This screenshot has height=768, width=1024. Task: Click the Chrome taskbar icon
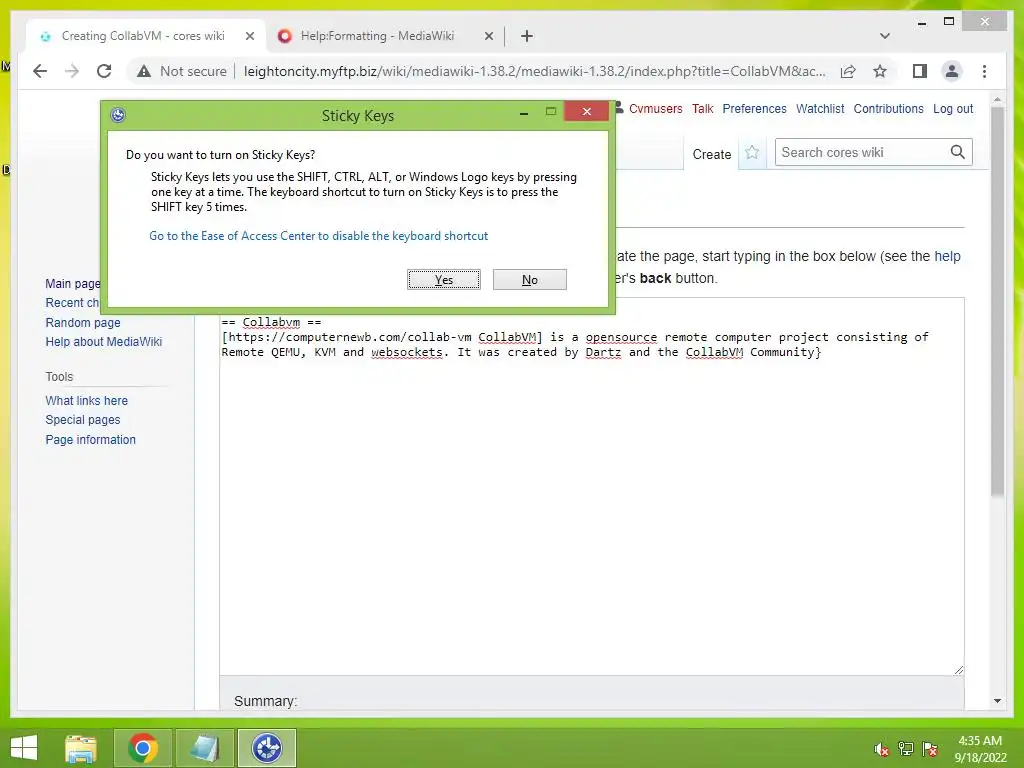pos(143,748)
